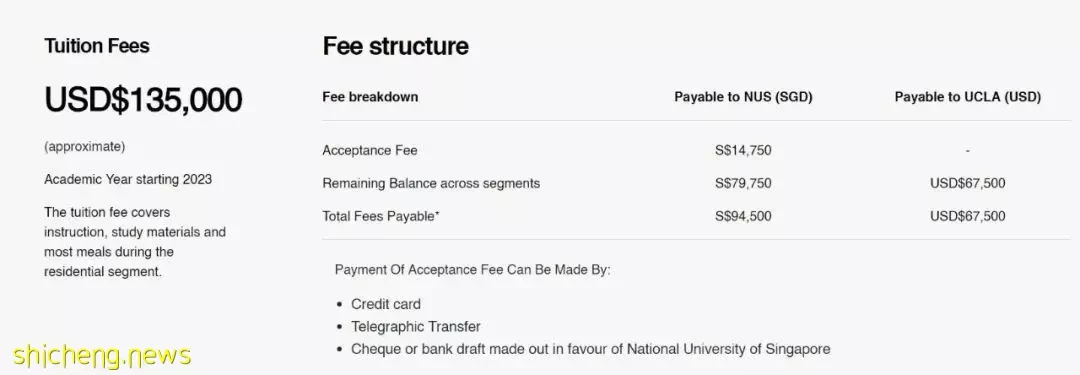Screen dimensions: 1080x375
Task: Click Payment Of Acceptance Fee text line
Action: (x=472, y=270)
